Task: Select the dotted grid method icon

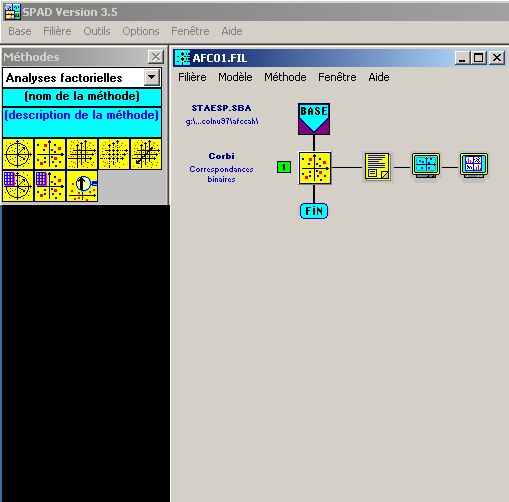Action: tap(114, 154)
